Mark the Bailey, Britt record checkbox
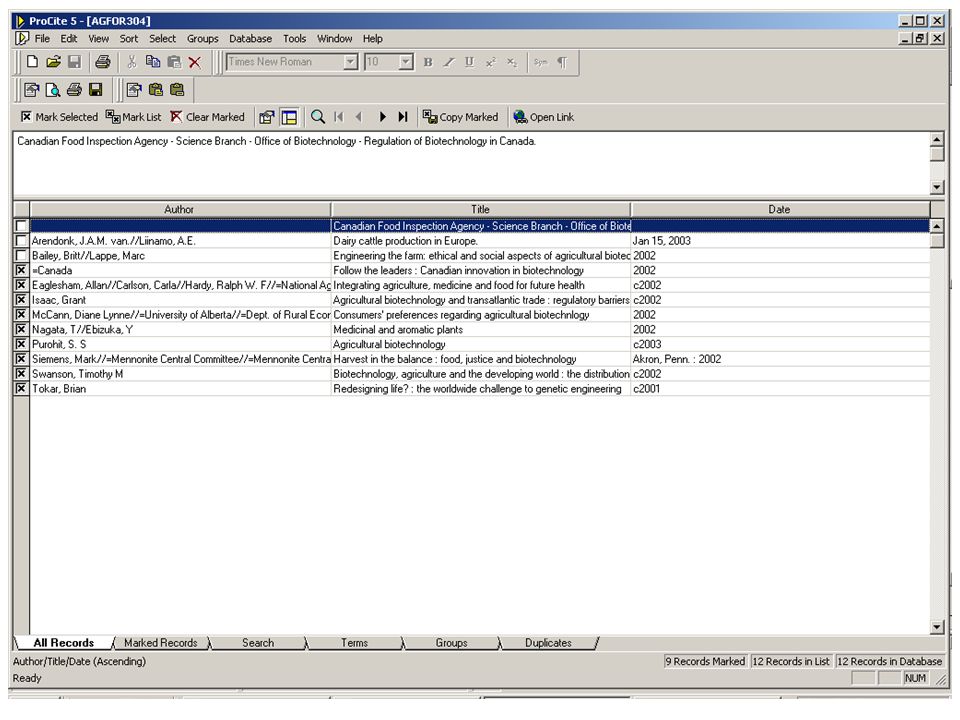This screenshot has width=960, height=720. tap(21, 255)
